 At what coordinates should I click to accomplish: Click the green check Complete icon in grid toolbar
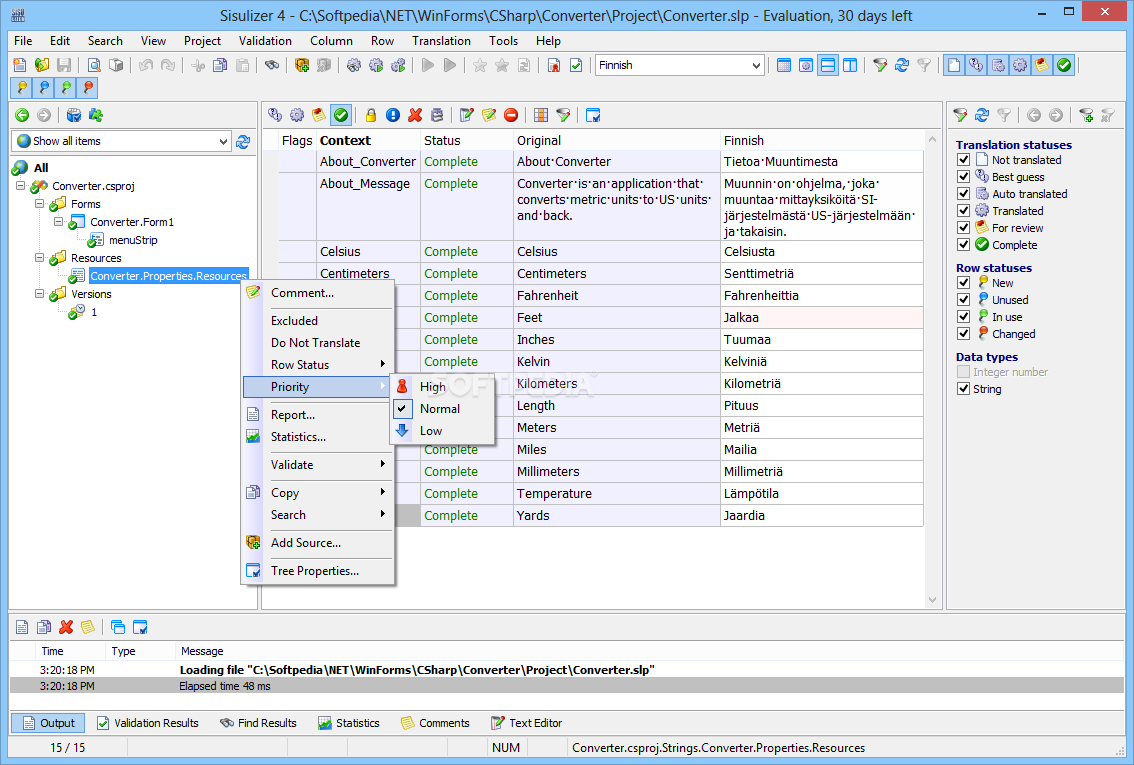(341, 115)
